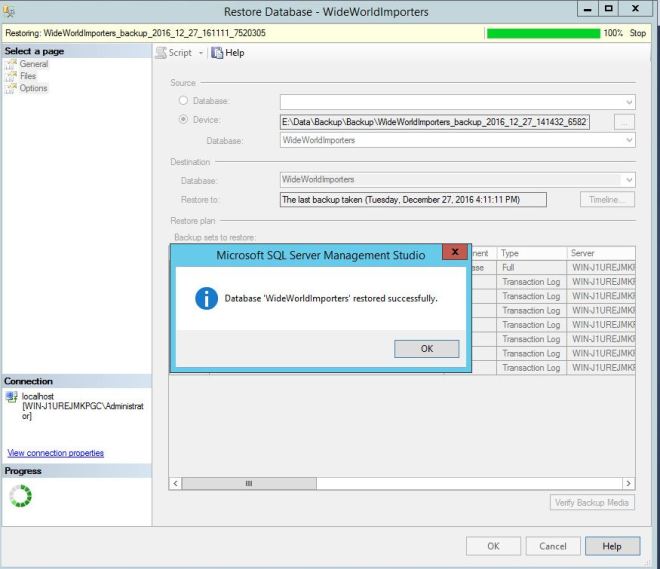The image size is (660, 569).
Task: Click the green restore progress bar
Action: (x=543, y=33)
